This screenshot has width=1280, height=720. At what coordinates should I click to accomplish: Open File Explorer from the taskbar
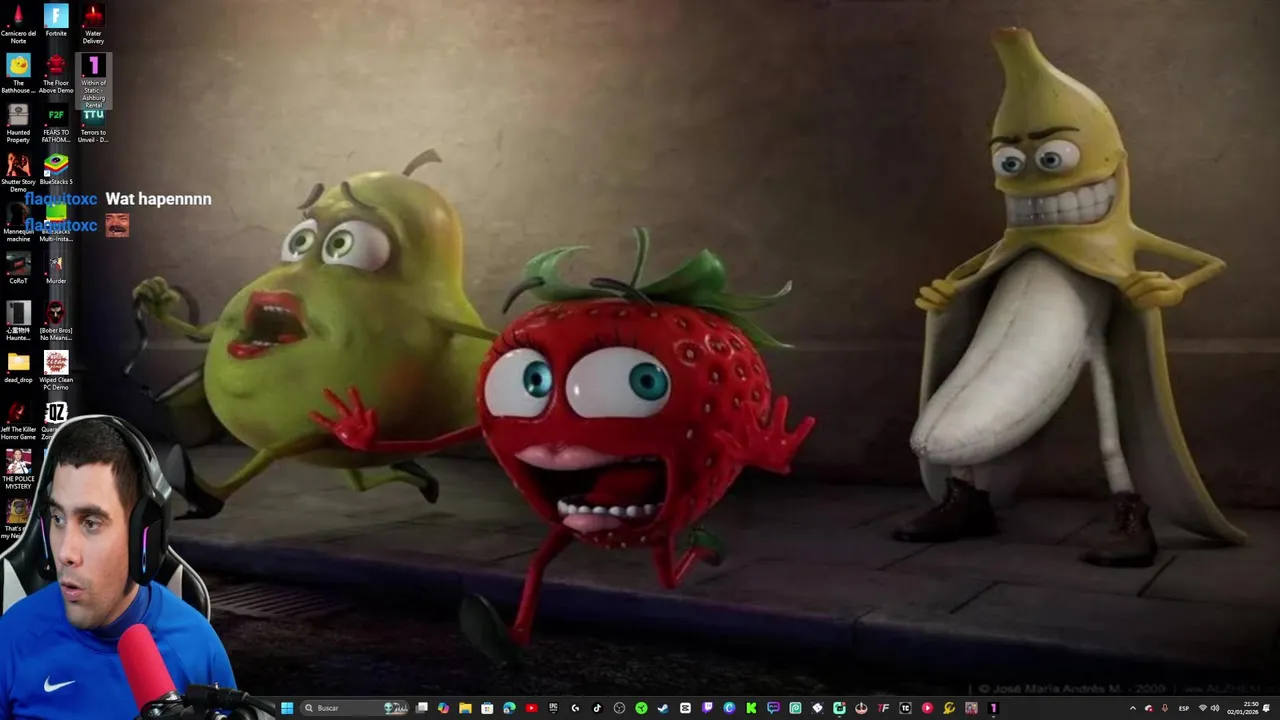(465, 708)
